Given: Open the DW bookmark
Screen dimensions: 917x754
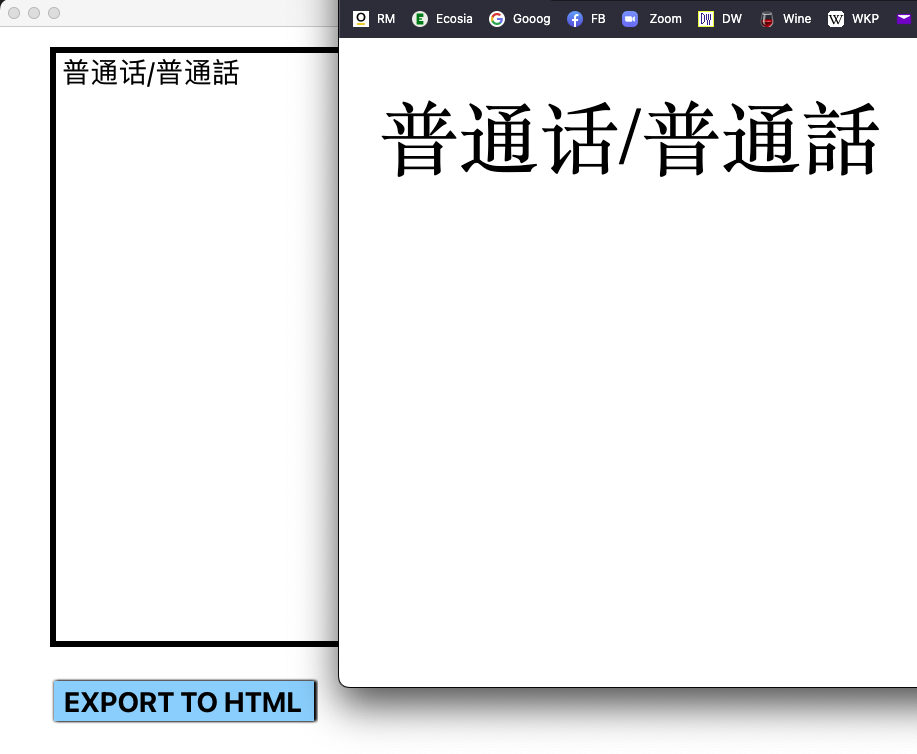Looking at the screenshot, I should [x=720, y=19].
